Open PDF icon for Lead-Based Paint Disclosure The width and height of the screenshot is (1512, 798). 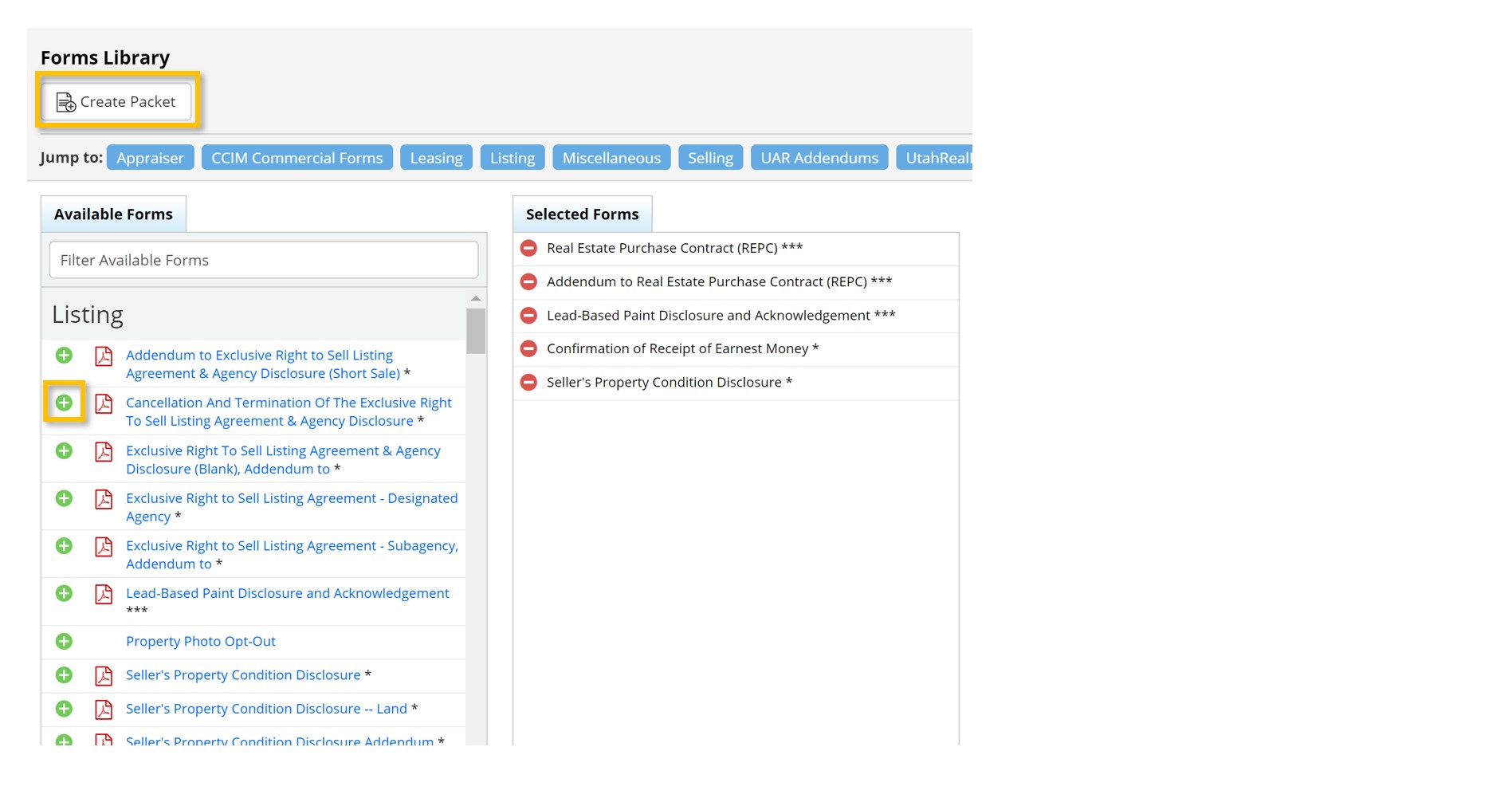[104, 595]
